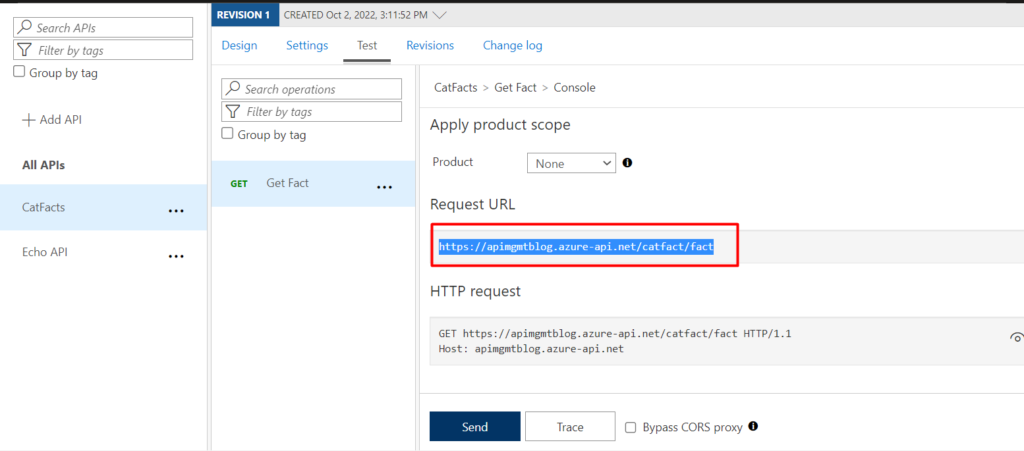Click the Product info icon

[x=628, y=163]
